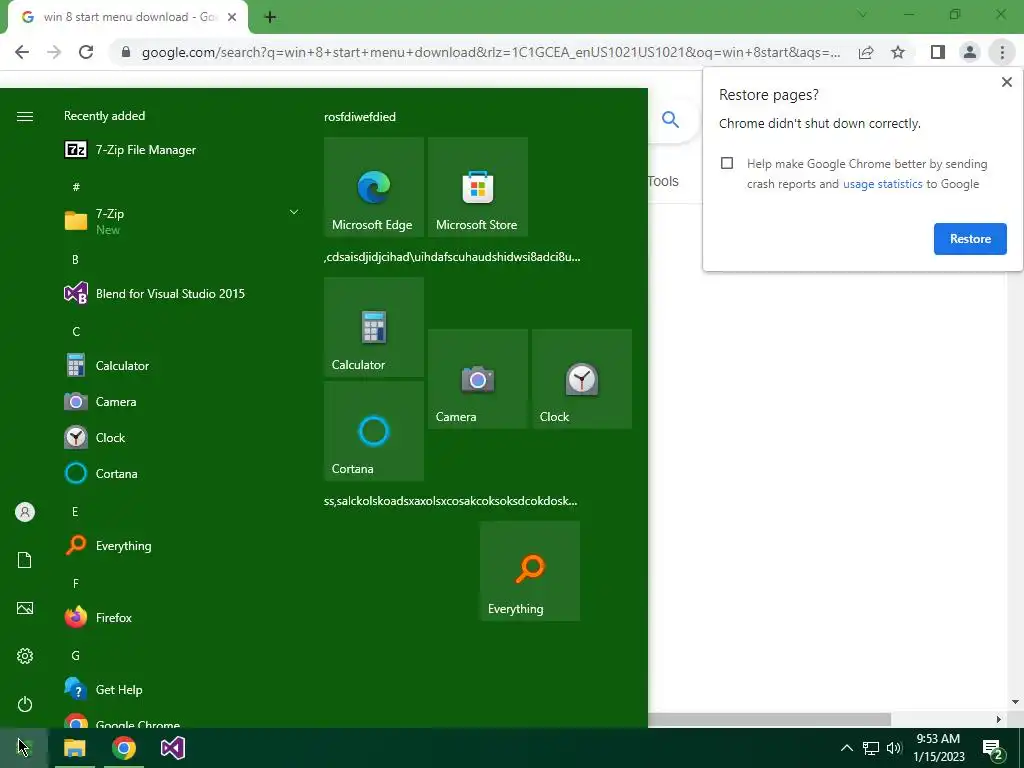Click the Restore button
This screenshot has width=1024, height=768.
tap(970, 239)
